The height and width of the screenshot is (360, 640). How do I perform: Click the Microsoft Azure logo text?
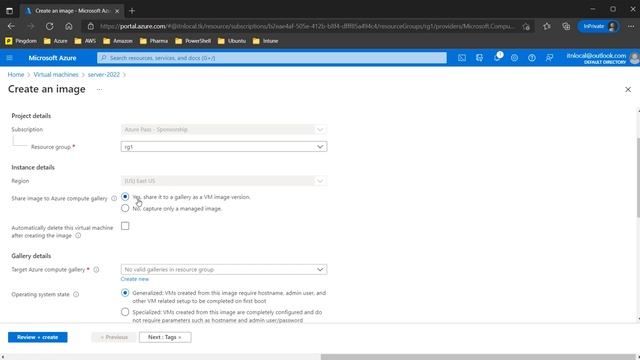[x=52, y=58]
